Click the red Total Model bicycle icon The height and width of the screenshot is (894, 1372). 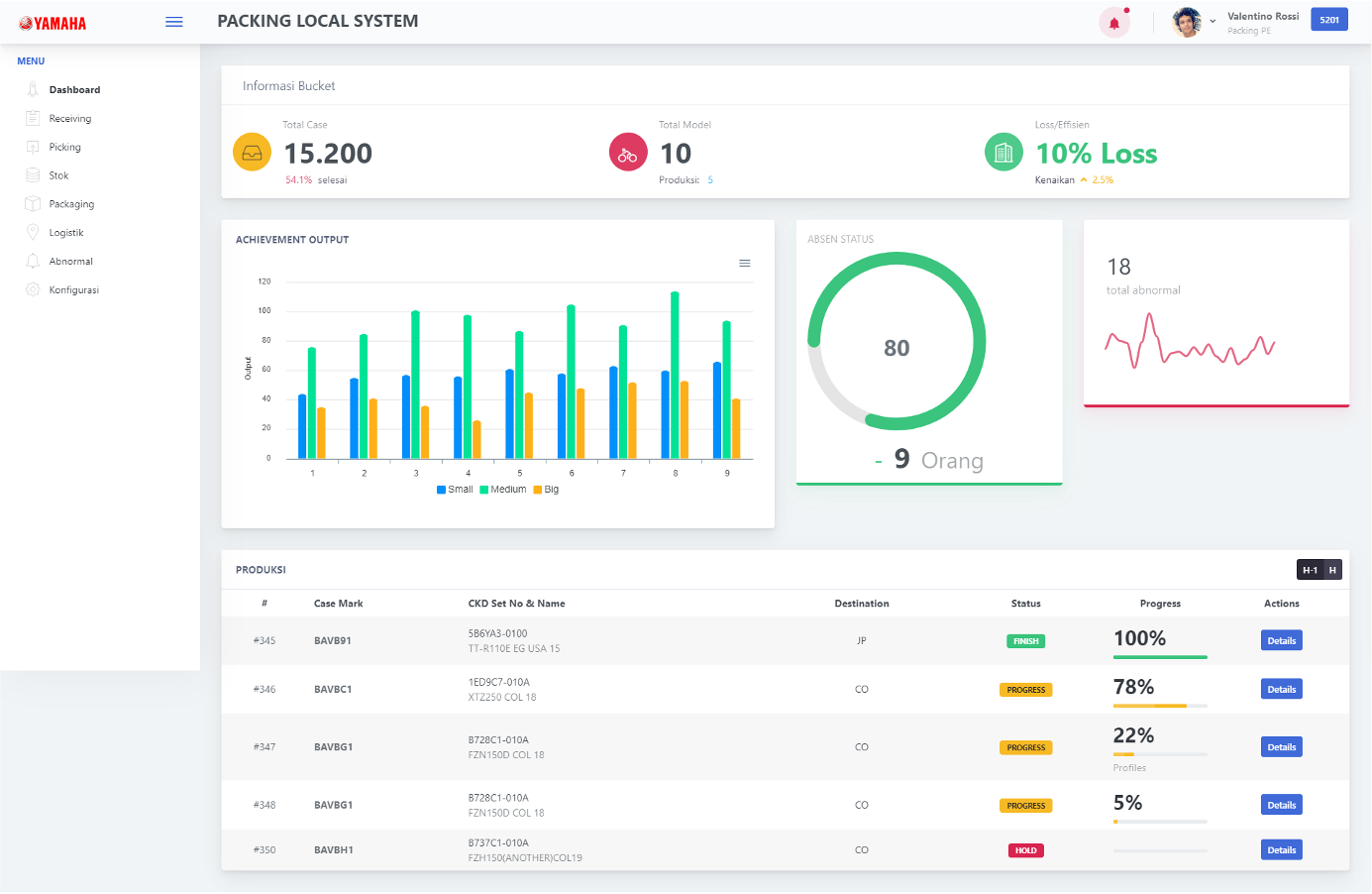[x=628, y=153]
